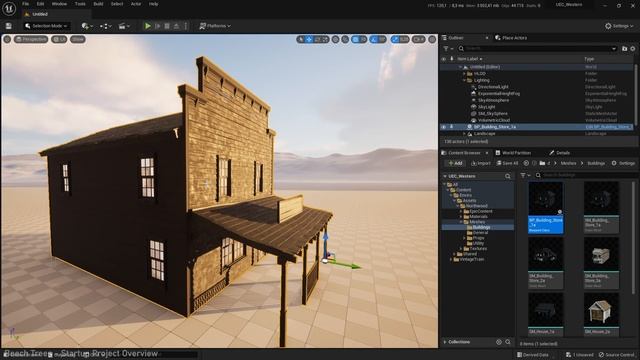Image resolution: width=640 pixels, height=360 pixels.
Task: Select SkyAtmosphere in the Outliner
Action: [x=493, y=100]
